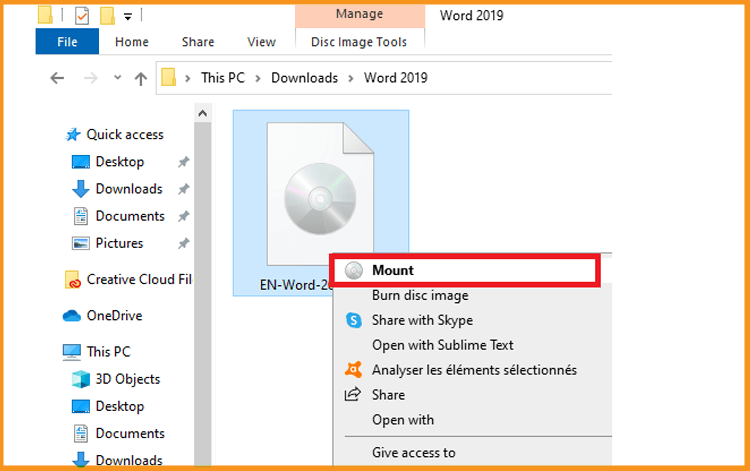Choose Open with Sublime Text
Screen dimensions: 750x471
[x=442, y=345]
